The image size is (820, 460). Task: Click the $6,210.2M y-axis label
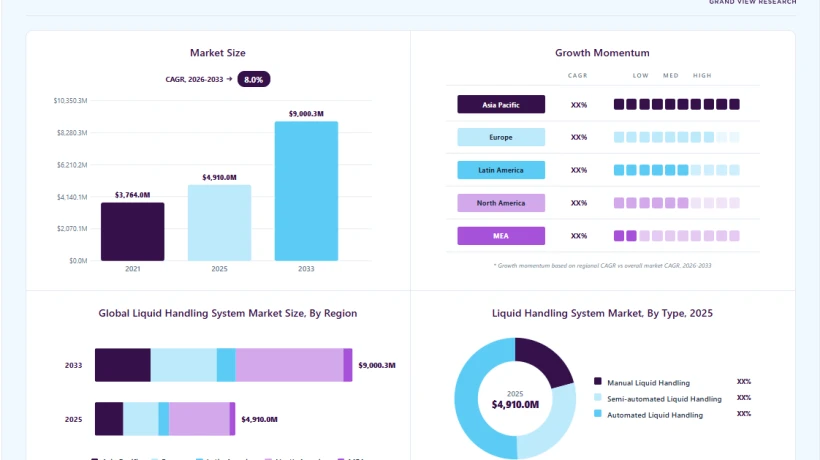pos(72,165)
